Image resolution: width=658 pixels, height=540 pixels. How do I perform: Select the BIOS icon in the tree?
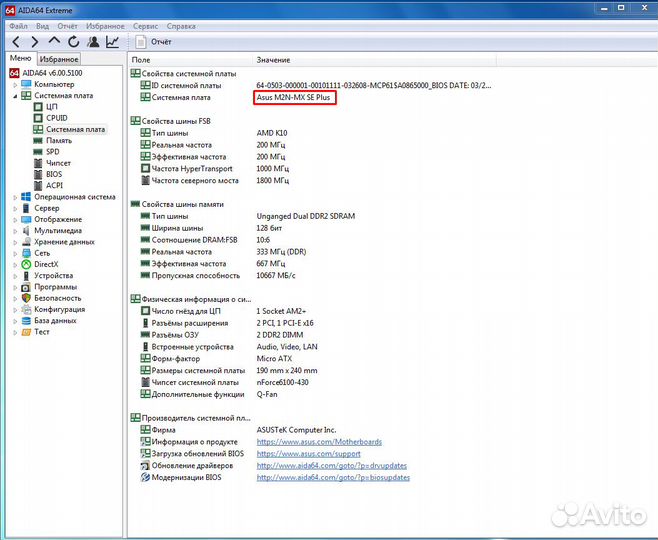click(x=38, y=174)
